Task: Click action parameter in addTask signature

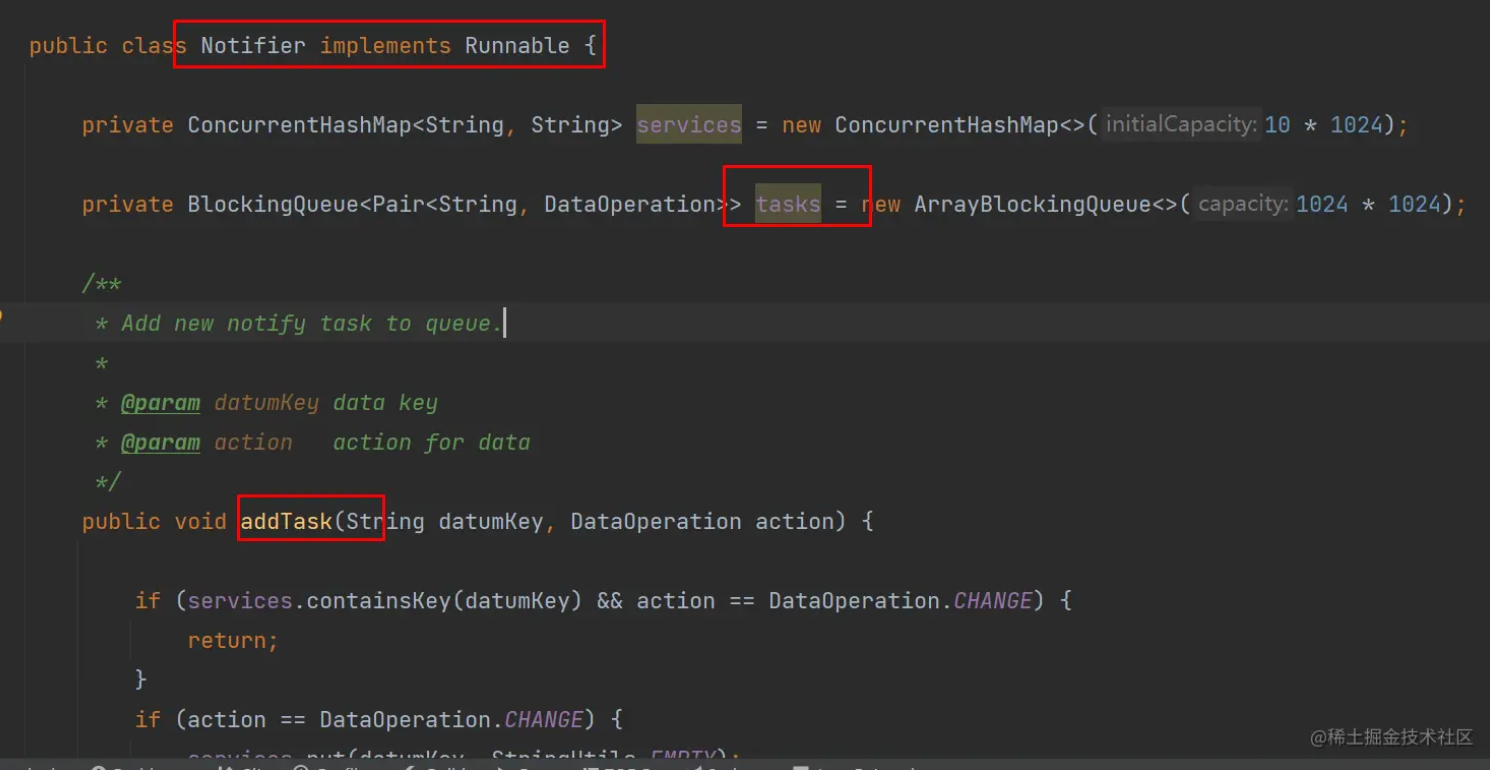Action: pos(794,521)
